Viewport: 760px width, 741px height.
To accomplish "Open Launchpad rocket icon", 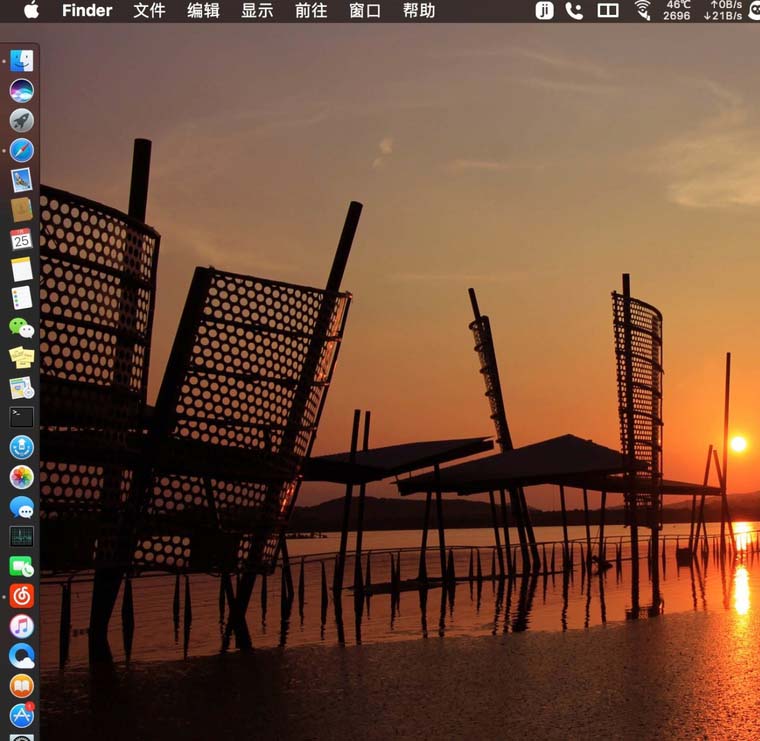I will [21, 121].
